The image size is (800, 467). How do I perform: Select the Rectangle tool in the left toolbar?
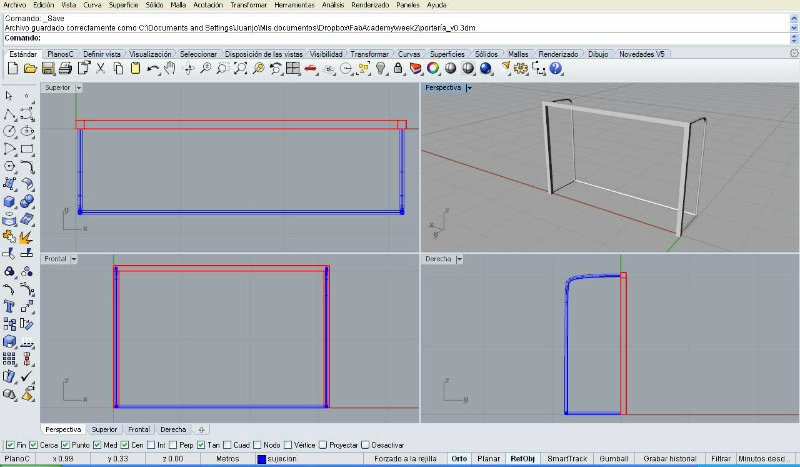coord(27,149)
